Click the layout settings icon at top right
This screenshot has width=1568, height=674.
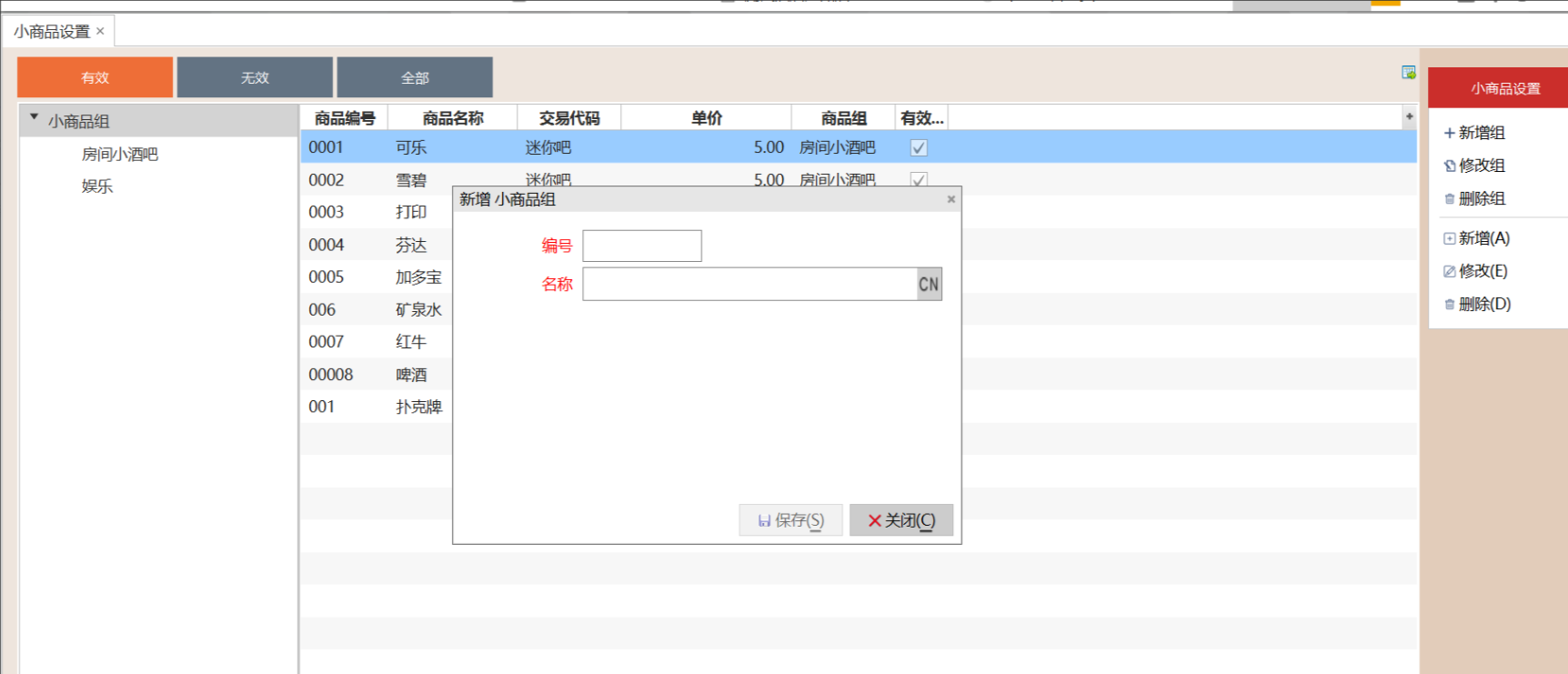[1409, 73]
